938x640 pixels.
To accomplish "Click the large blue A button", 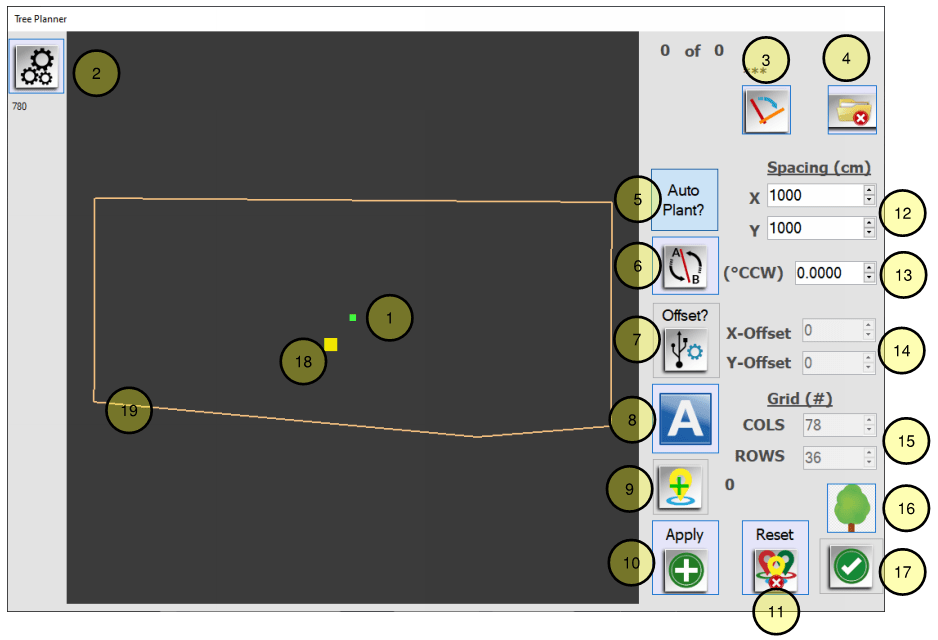I will click(685, 419).
